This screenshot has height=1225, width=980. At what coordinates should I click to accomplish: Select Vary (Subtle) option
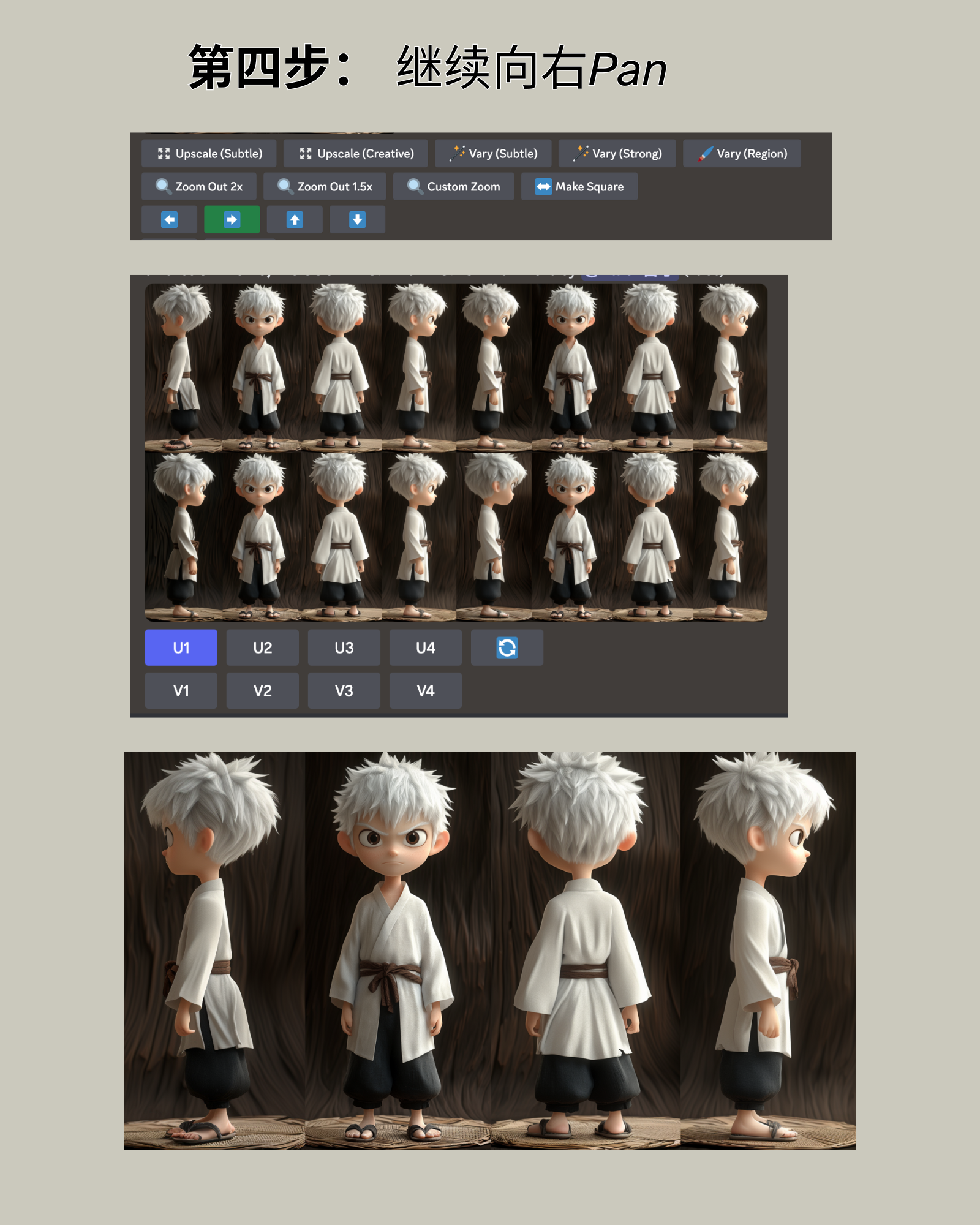493,153
